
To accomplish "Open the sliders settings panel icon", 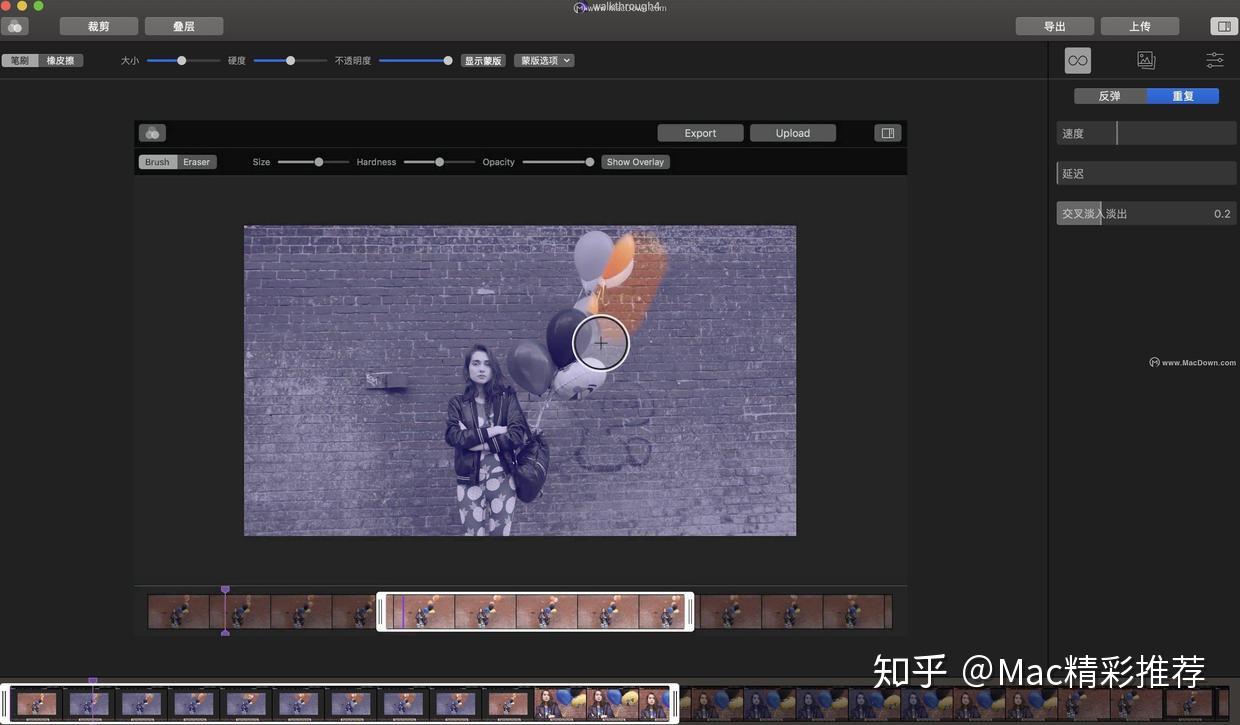I will pos(1214,60).
